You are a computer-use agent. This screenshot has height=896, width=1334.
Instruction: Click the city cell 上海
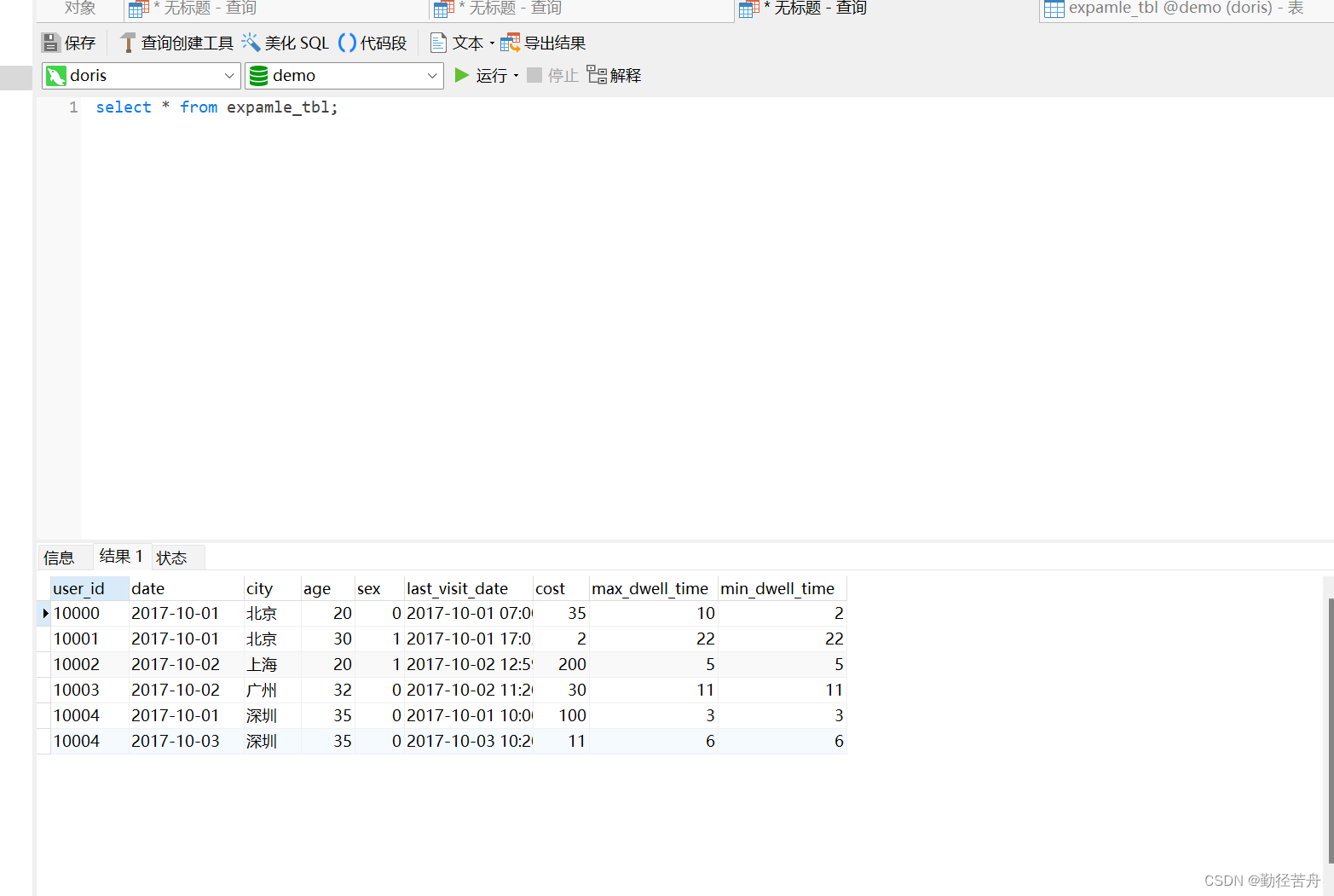[x=272, y=664]
